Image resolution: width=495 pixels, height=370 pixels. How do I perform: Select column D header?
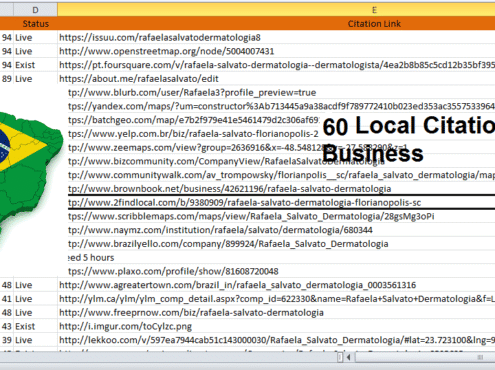(35, 10)
